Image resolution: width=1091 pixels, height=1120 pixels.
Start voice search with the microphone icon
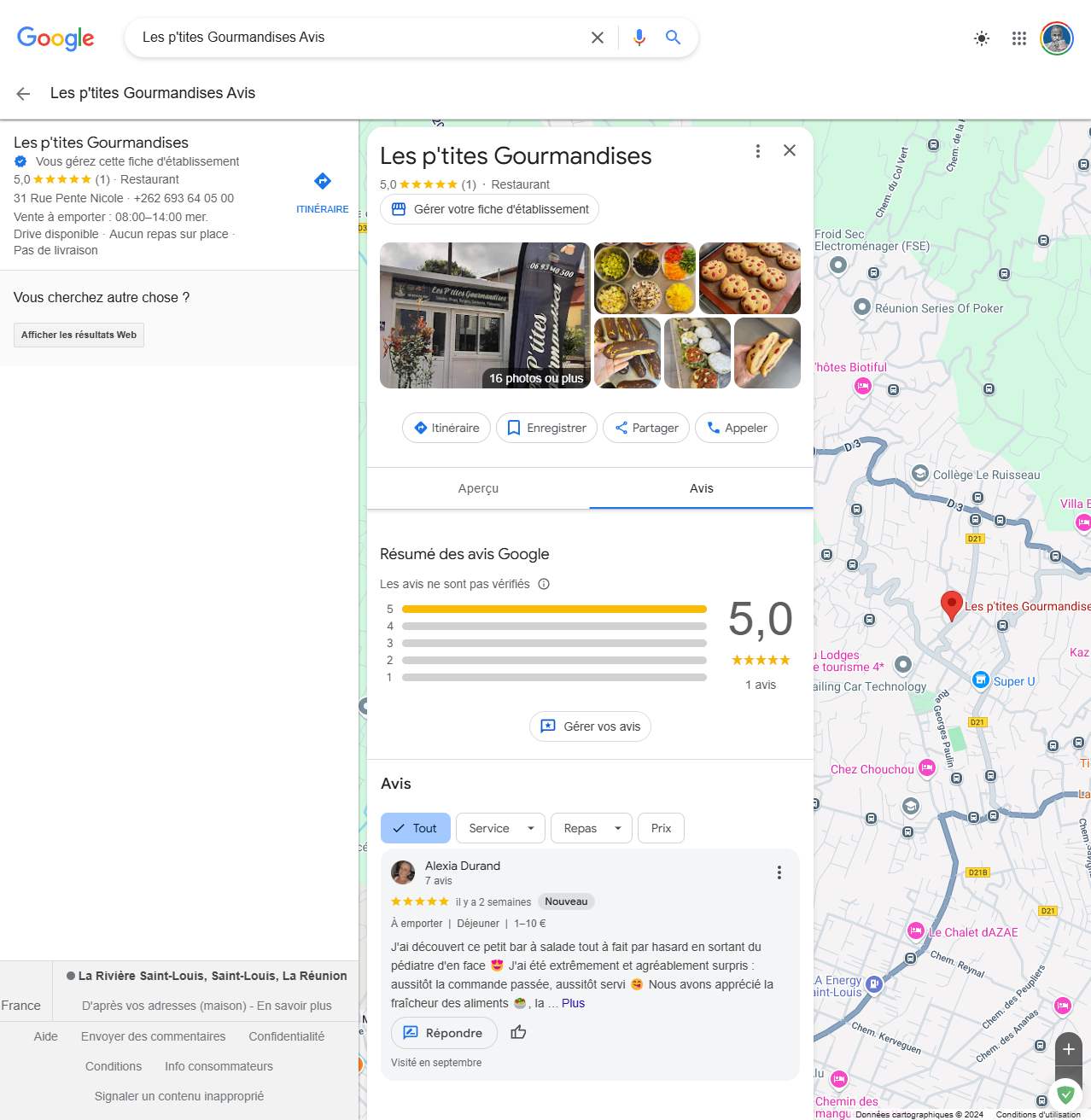click(x=639, y=38)
